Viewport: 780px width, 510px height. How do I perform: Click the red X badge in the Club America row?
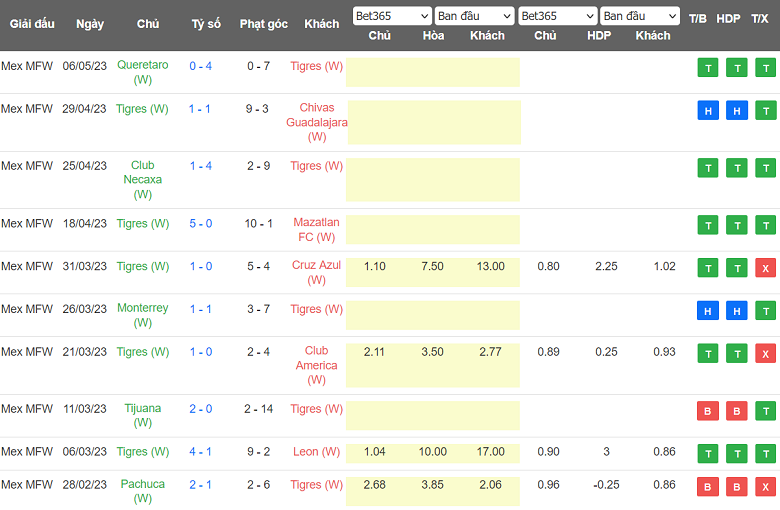(x=765, y=353)
